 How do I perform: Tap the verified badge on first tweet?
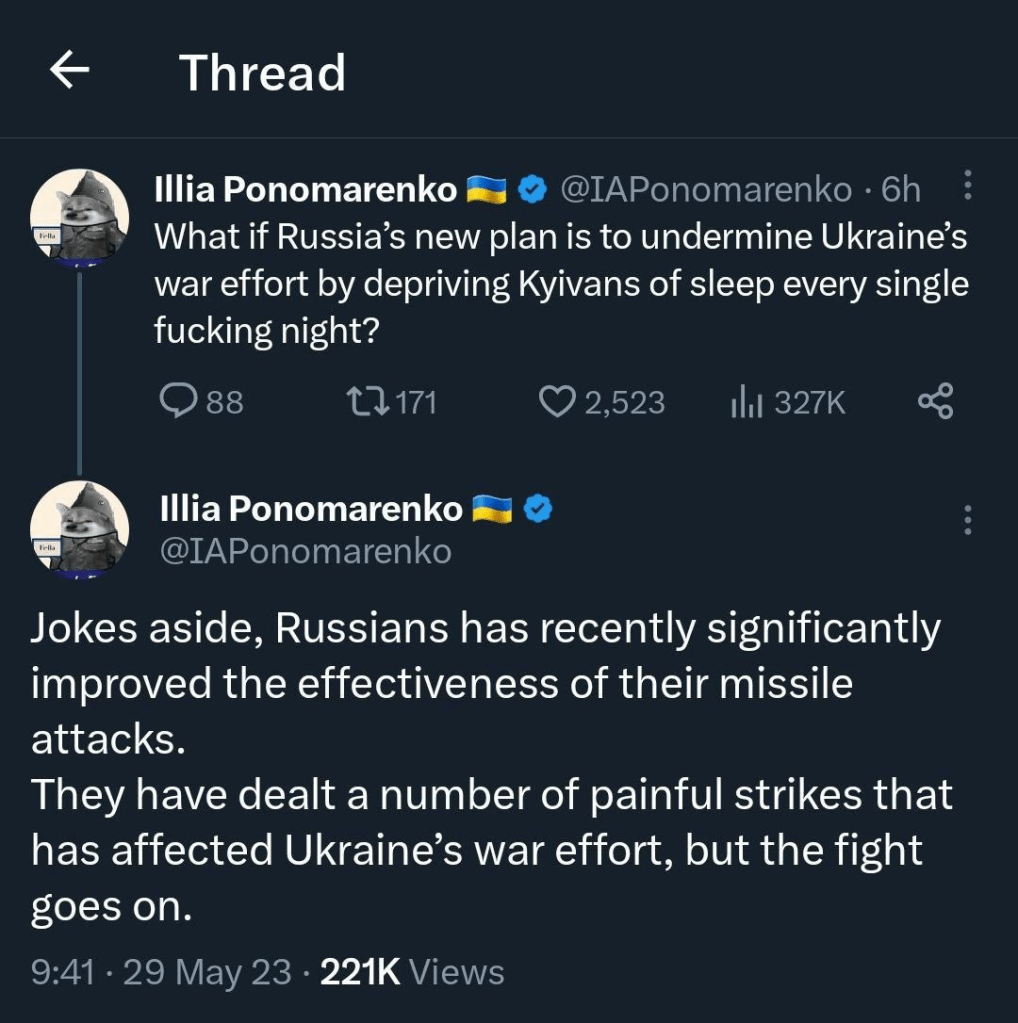click(x=535, y=188)
